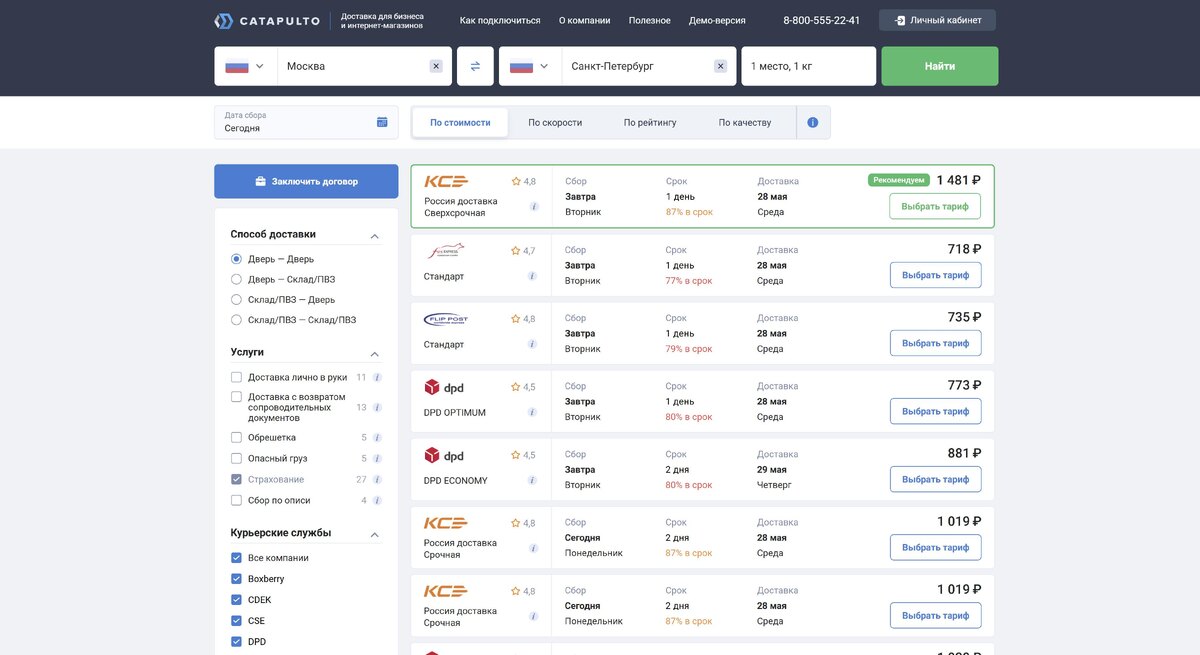Screen dimensions: 1200x655
Task: Click info icon next to Обрешетка
Action: tap(377, 438)
